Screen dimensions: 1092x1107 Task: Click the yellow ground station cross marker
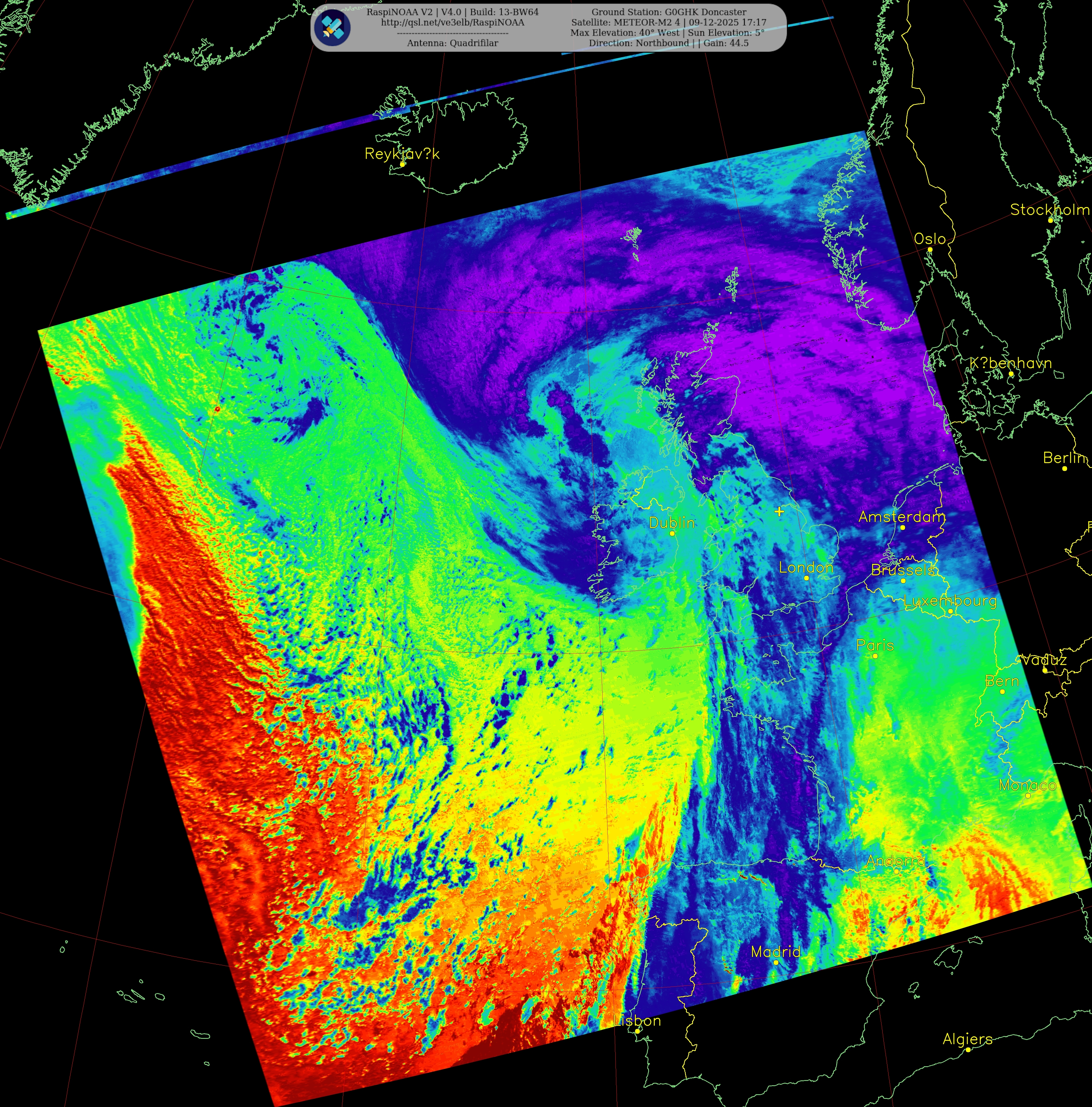coord(779,511)
